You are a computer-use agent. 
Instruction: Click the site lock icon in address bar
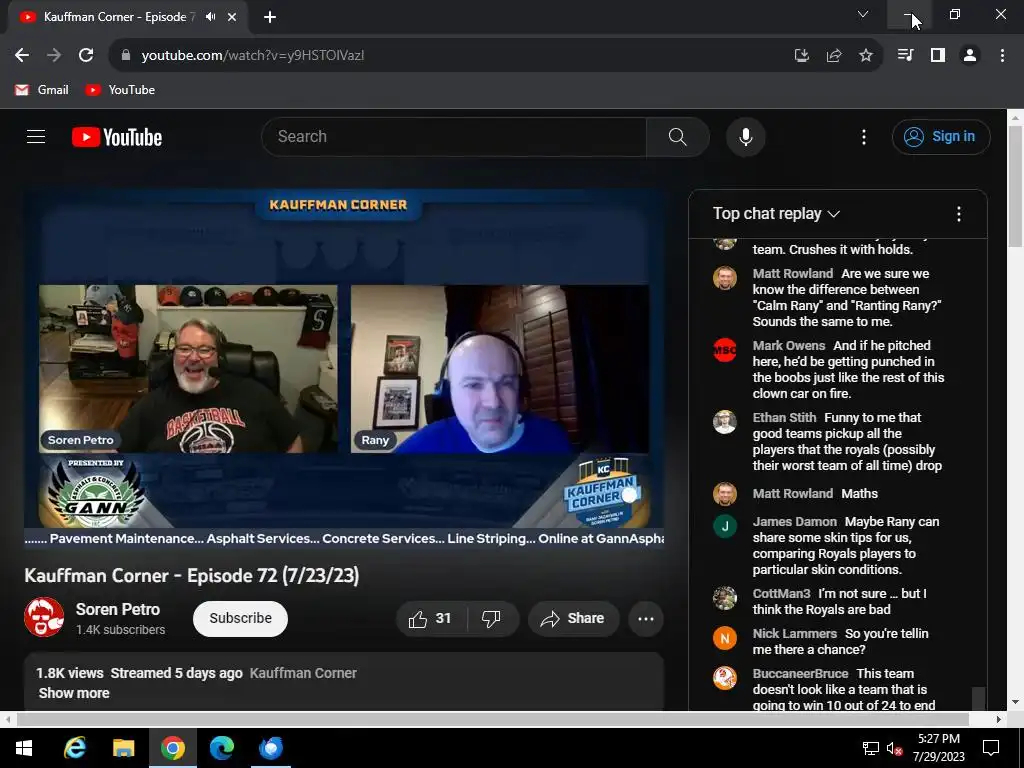pyautogui.click(x=126, y=56)
